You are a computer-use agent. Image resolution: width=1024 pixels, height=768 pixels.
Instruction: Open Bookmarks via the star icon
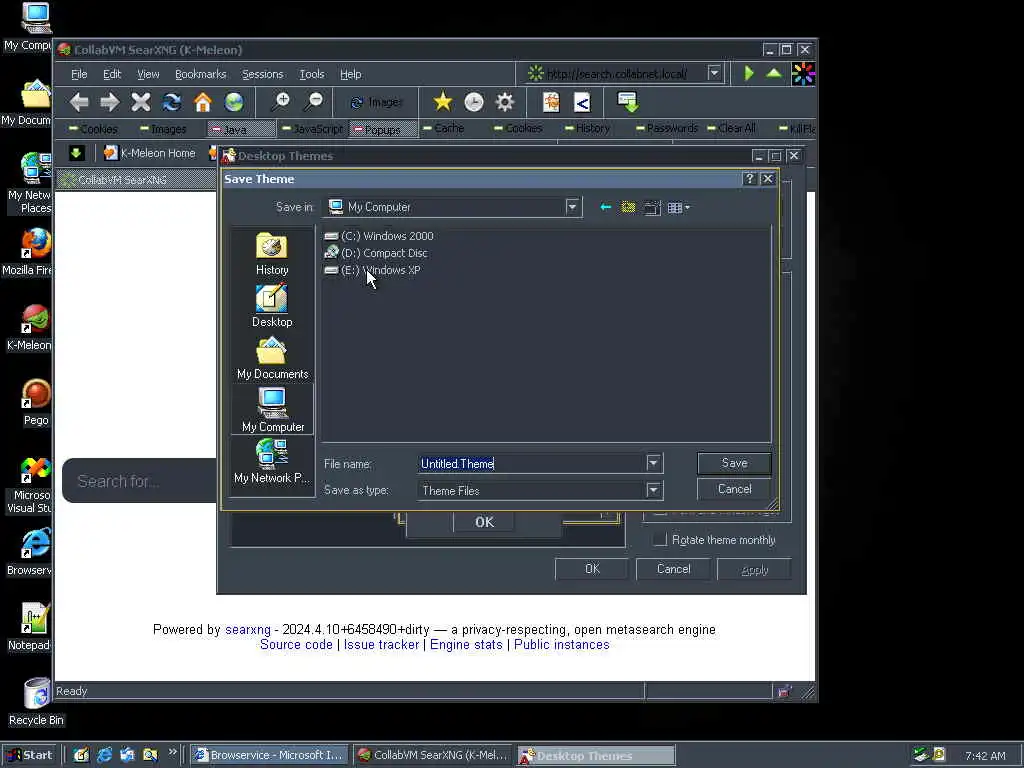442,102
